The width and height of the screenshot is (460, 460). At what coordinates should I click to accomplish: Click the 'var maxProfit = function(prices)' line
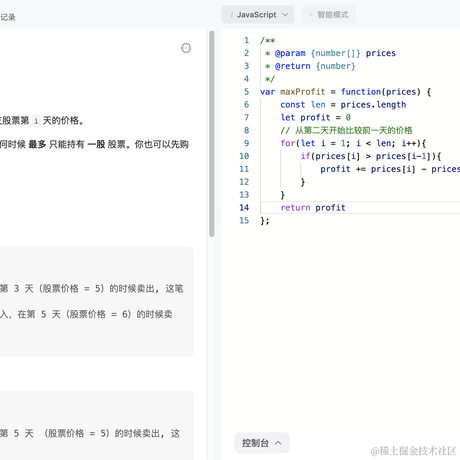click(x=345, y=92)
